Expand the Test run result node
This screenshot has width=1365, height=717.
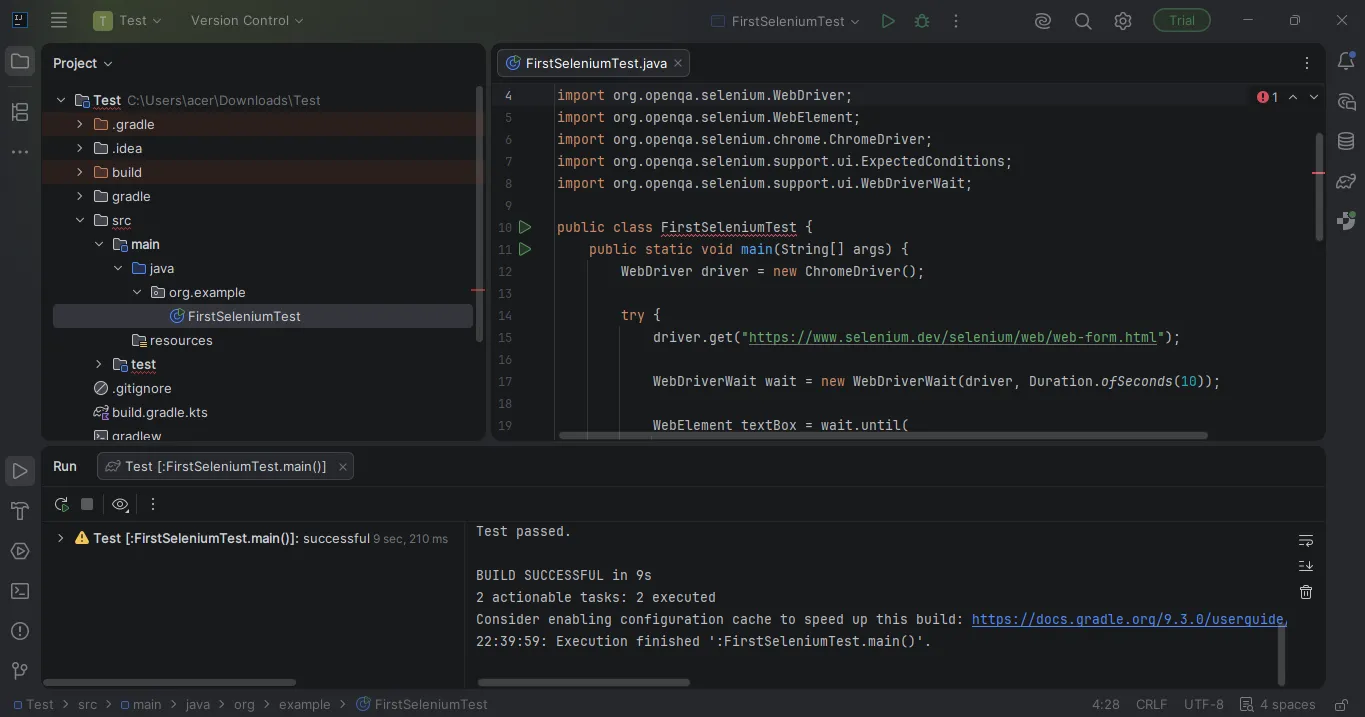coord(60,538)
